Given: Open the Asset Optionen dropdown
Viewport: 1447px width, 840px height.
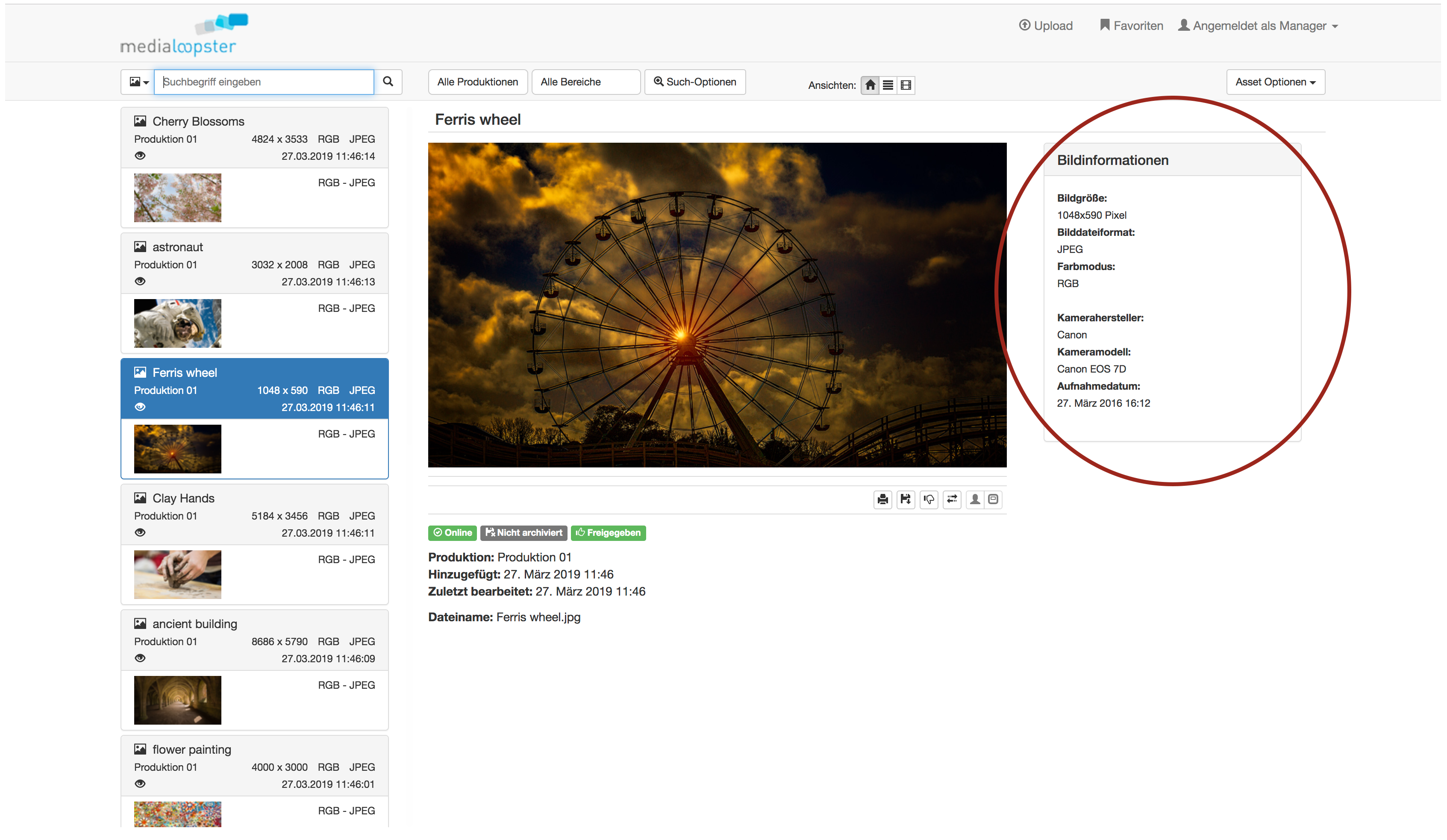Looking at the screenshot, I should (x=1275, y=82).
